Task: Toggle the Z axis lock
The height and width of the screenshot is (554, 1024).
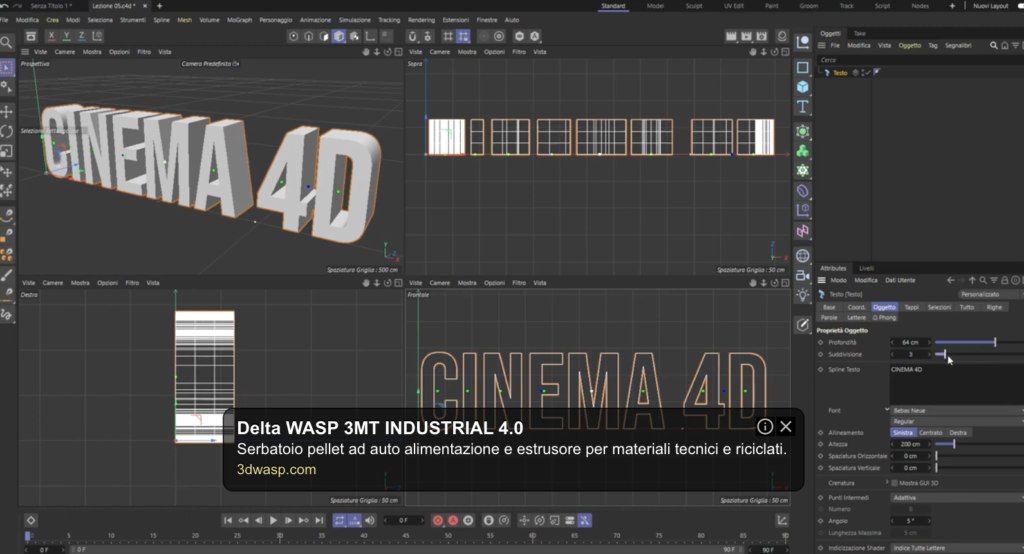Action: click(82, 36)
